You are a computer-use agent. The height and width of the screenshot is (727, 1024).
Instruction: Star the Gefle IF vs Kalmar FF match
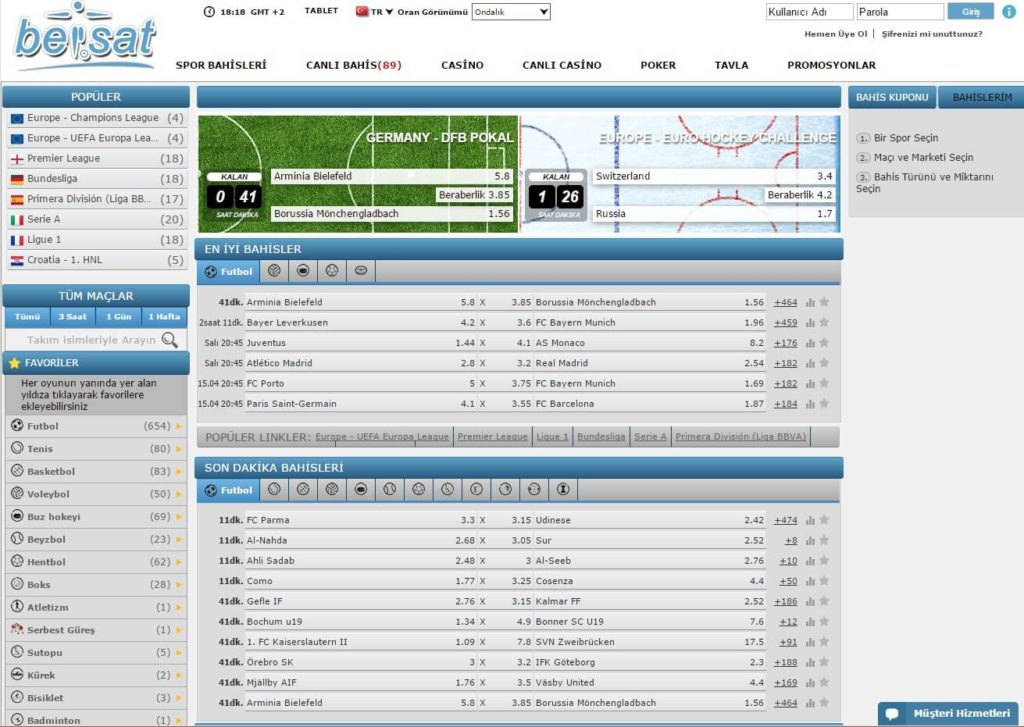click(824, 601)
